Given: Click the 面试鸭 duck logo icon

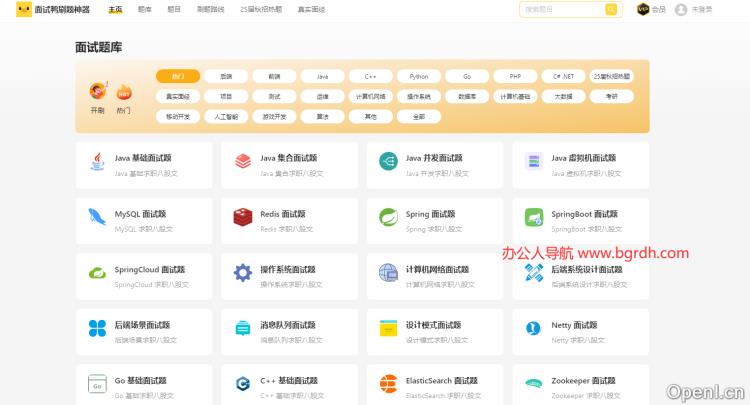Looking at the screenshot, I should (23, 9).
